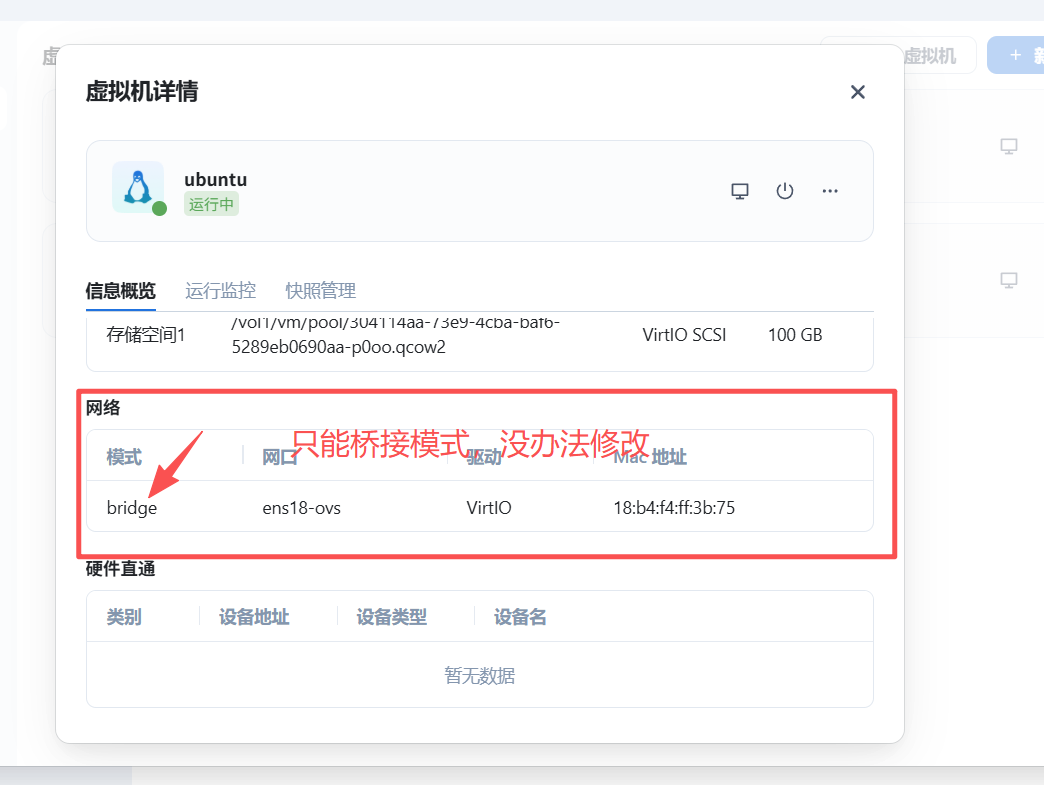Click the 设备名 column header

520,617
